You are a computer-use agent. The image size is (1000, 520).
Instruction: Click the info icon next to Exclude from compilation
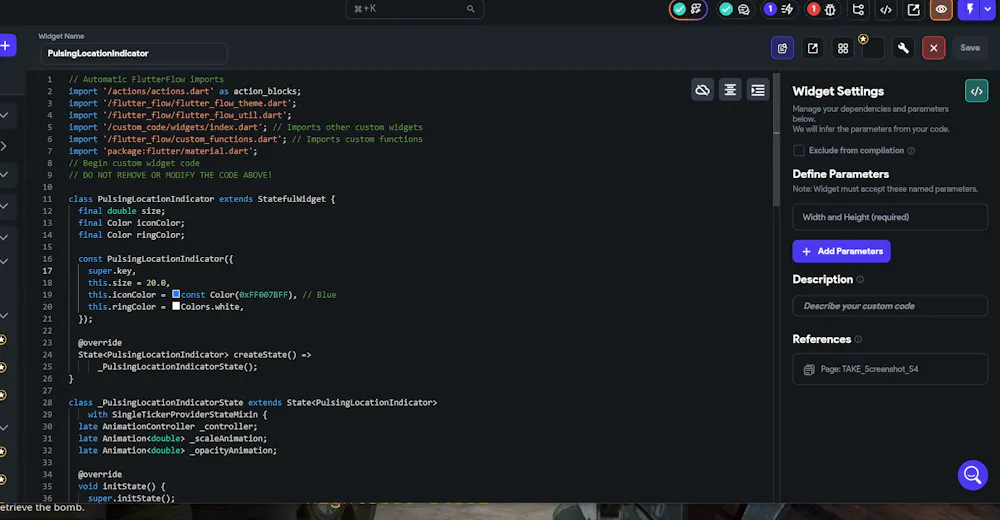pyautogui.click(x=911, y=151)
